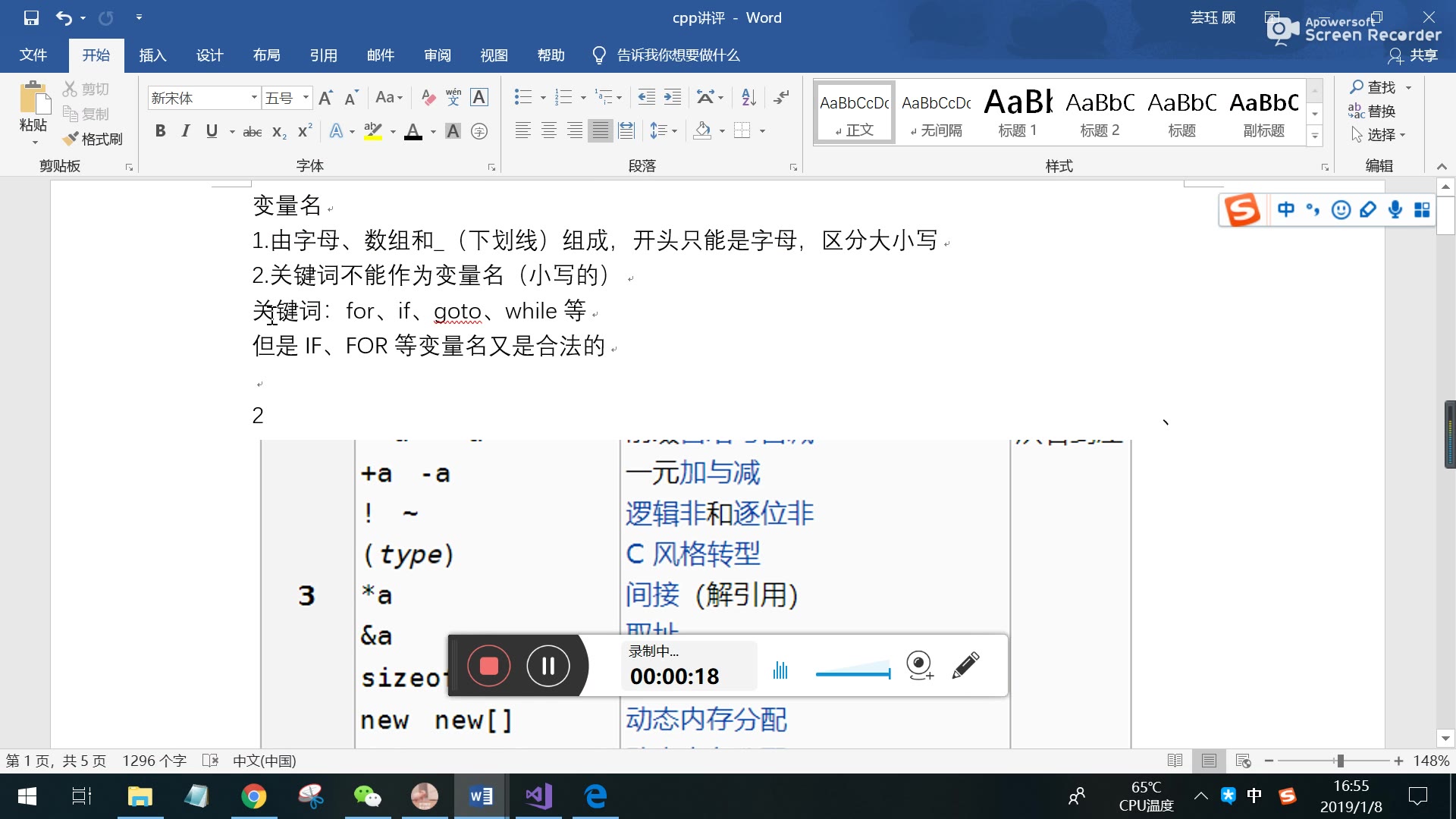Viewport: 1456px width, 819px height.
Task: Open the font name dropdown
Action: [x=254, y=98]
